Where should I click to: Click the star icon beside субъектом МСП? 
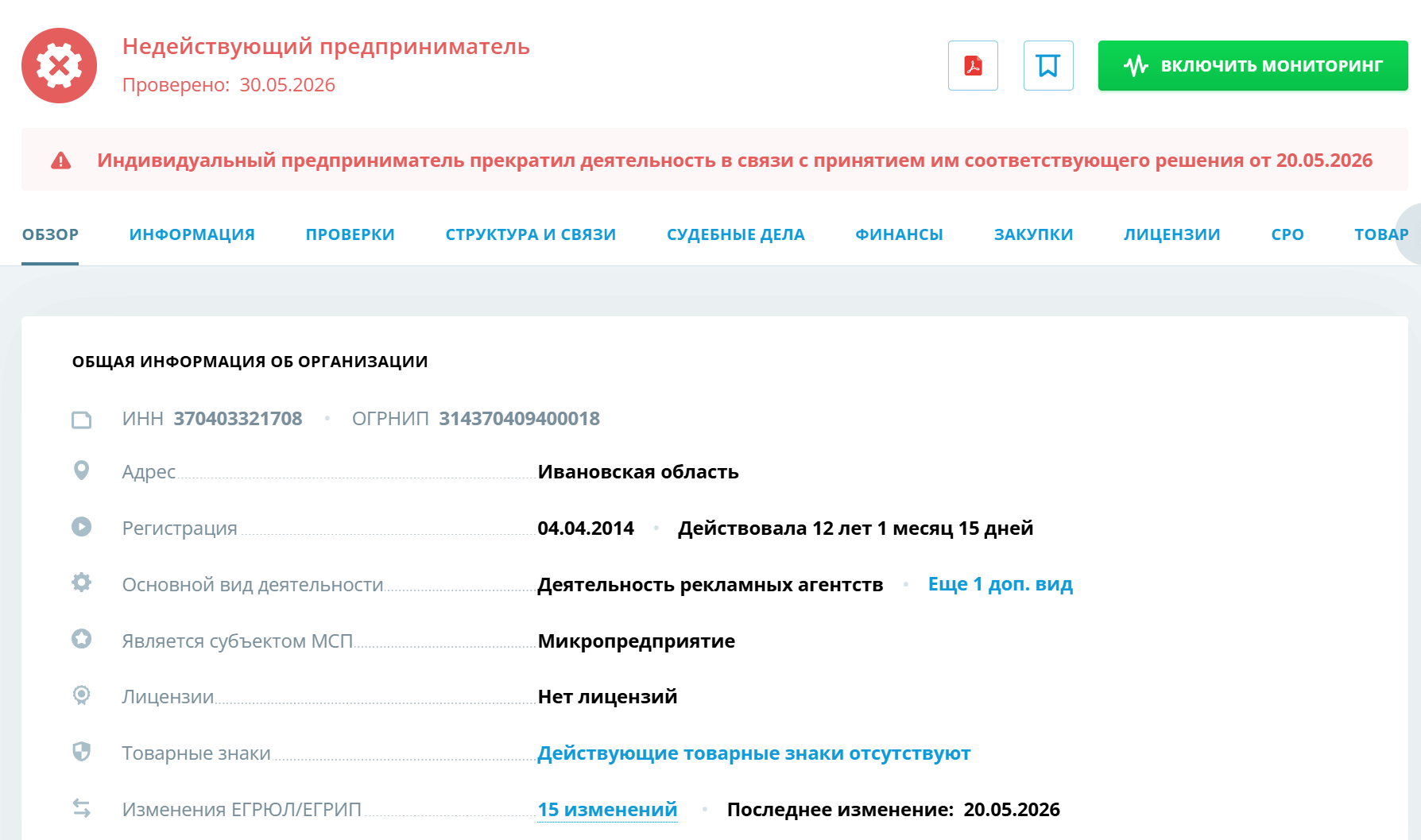pyautogui.click(x=81, y=639)
